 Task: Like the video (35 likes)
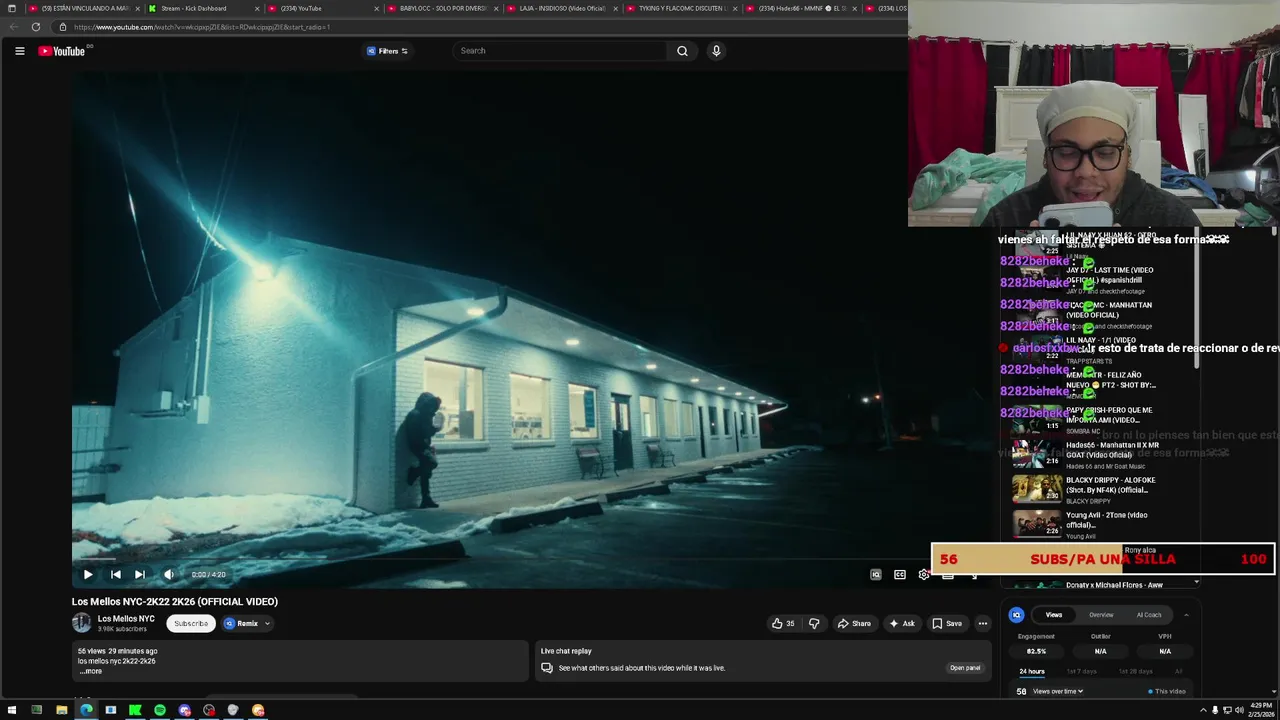783,623
